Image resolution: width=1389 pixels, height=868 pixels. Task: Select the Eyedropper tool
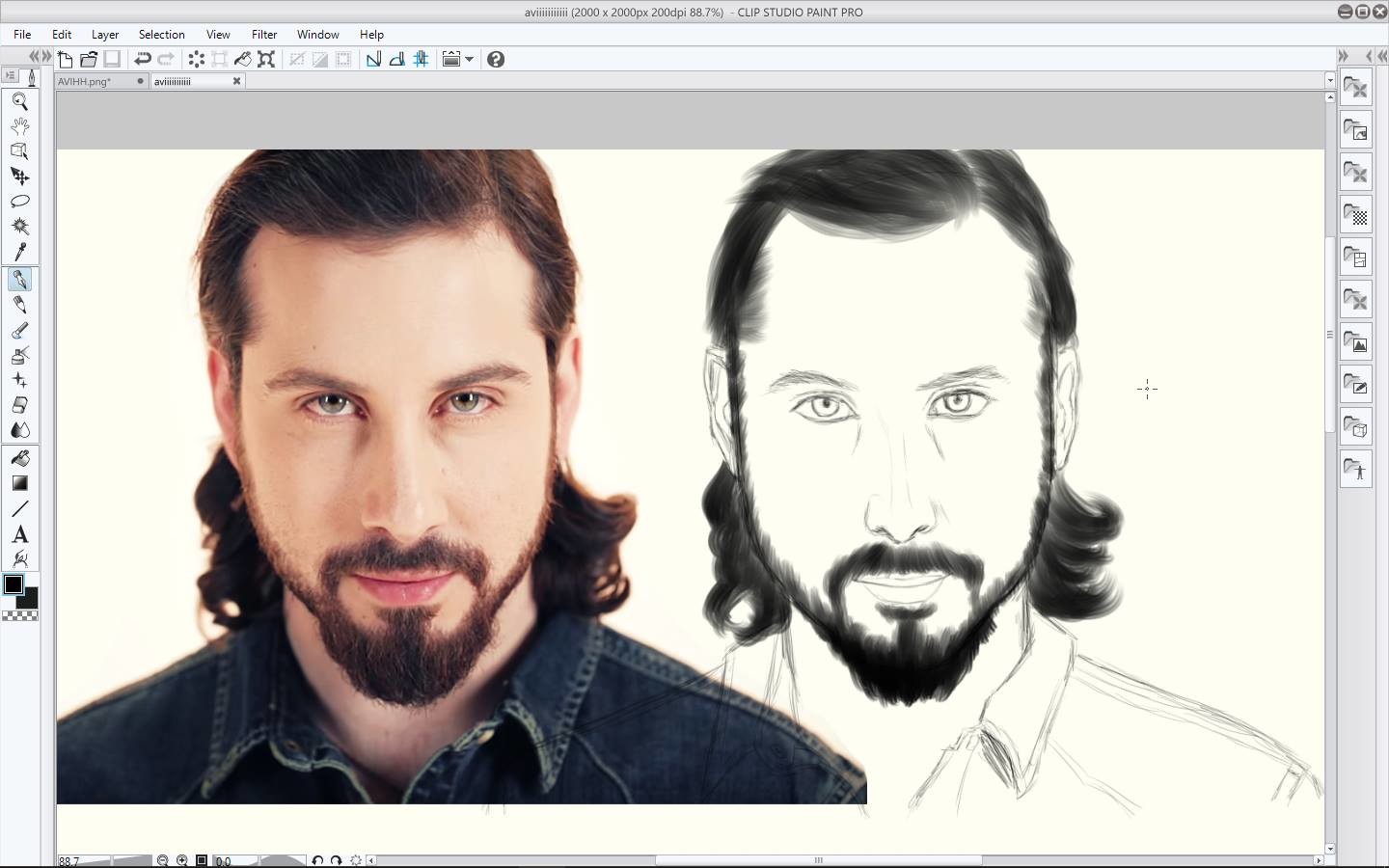point(19,252)
